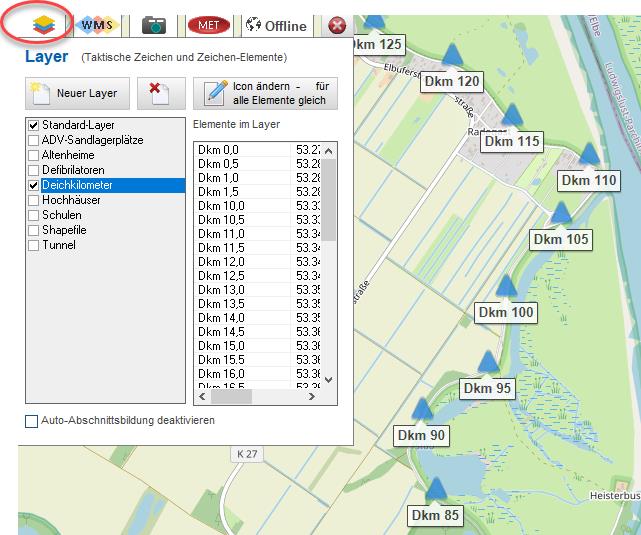Uncheck the Deichkilometer layer checkbox
The image size is (641, 535).
(32, 186)
